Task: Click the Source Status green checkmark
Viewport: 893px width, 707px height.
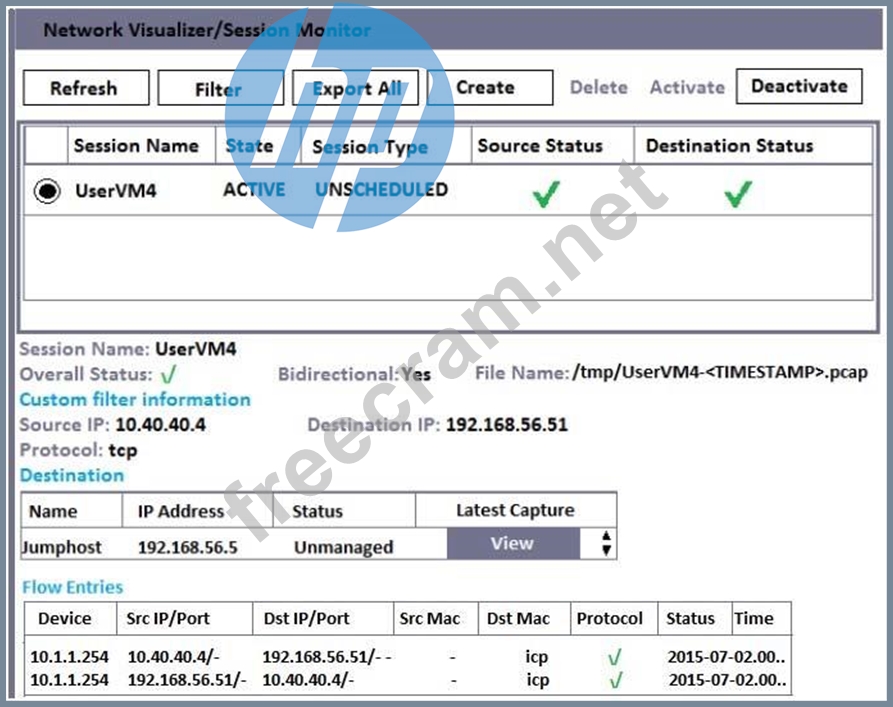Action: [546, 194]
